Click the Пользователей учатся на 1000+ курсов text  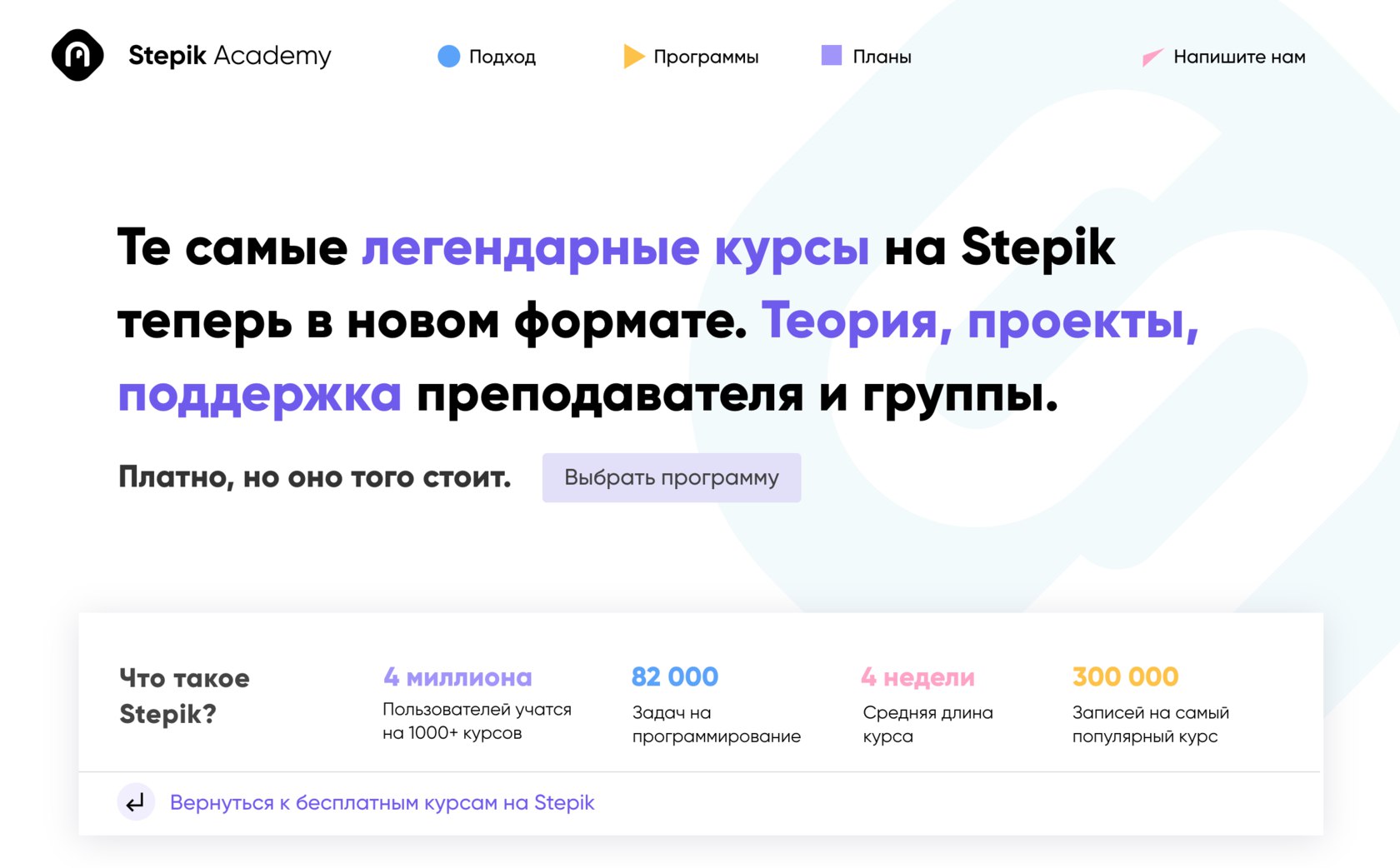click(477, 721)
